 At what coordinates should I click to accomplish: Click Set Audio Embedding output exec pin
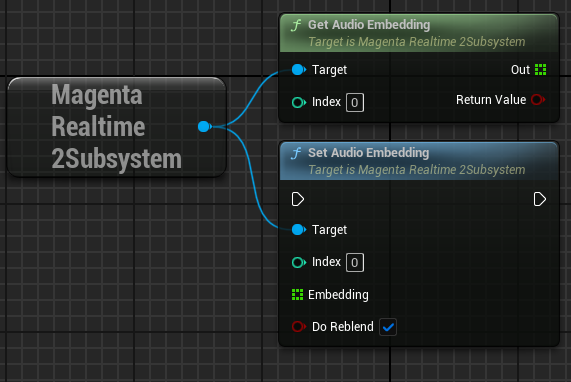[540, 199]
